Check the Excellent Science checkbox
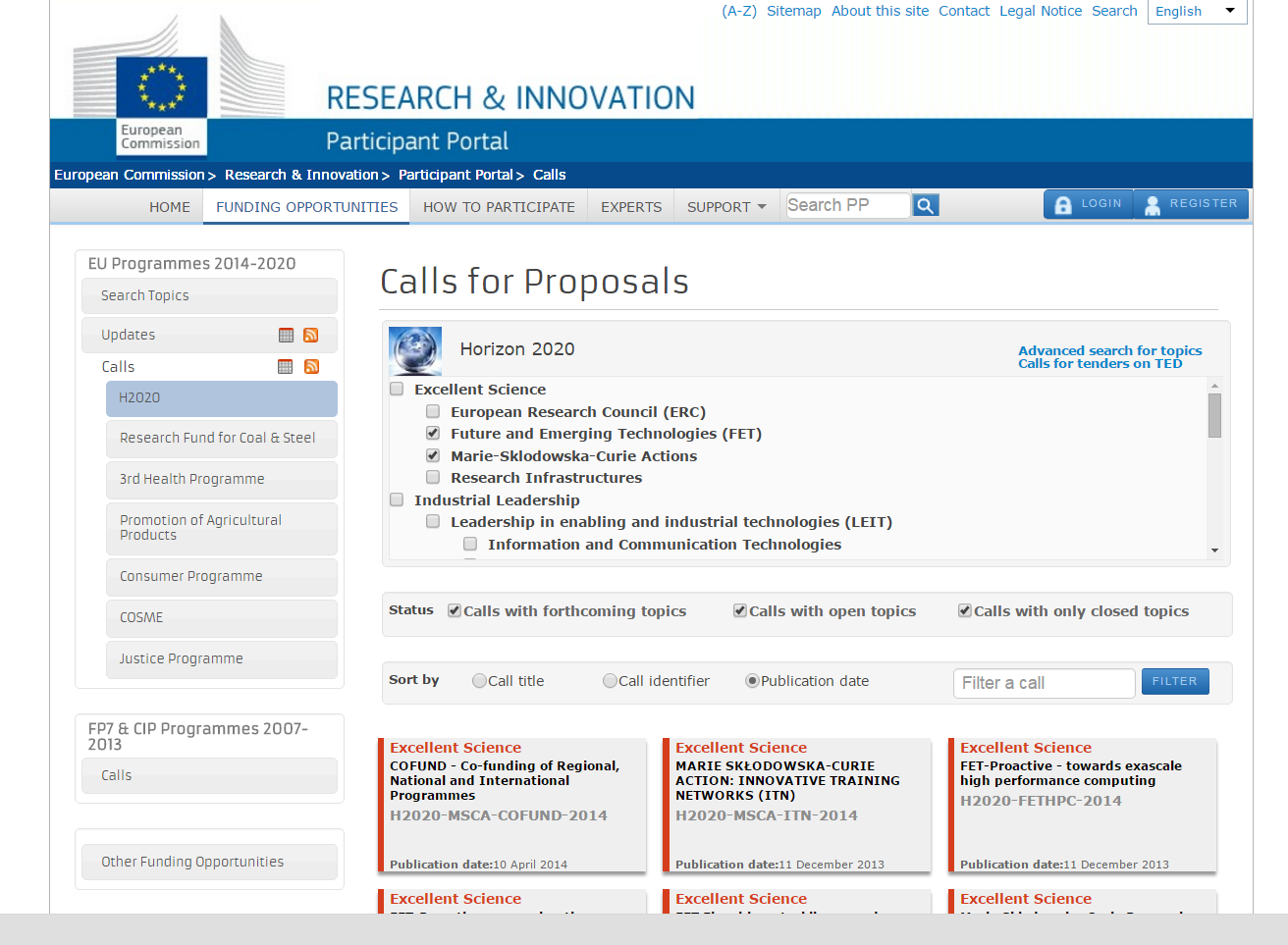Image resolution: width=1288 pixels, height=945 pixels. pyautogui.click(x=397, y=389)
